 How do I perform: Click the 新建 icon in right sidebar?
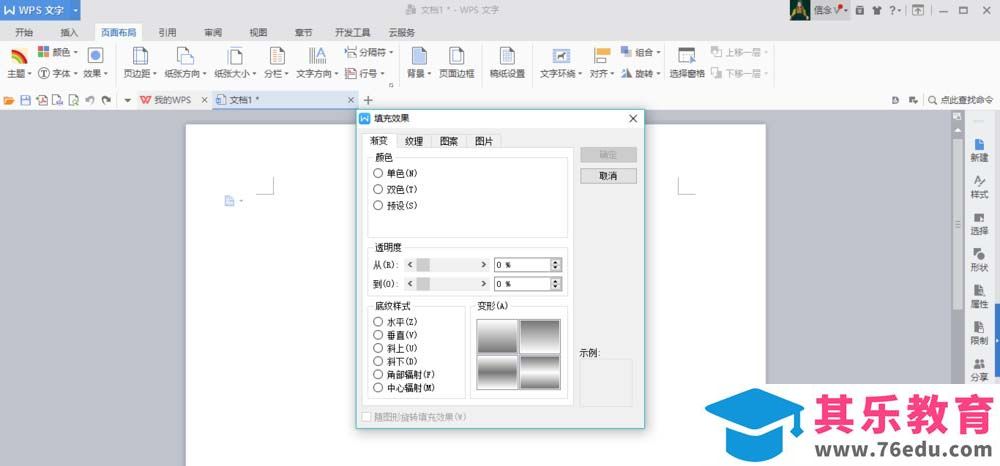pos(979,145)
